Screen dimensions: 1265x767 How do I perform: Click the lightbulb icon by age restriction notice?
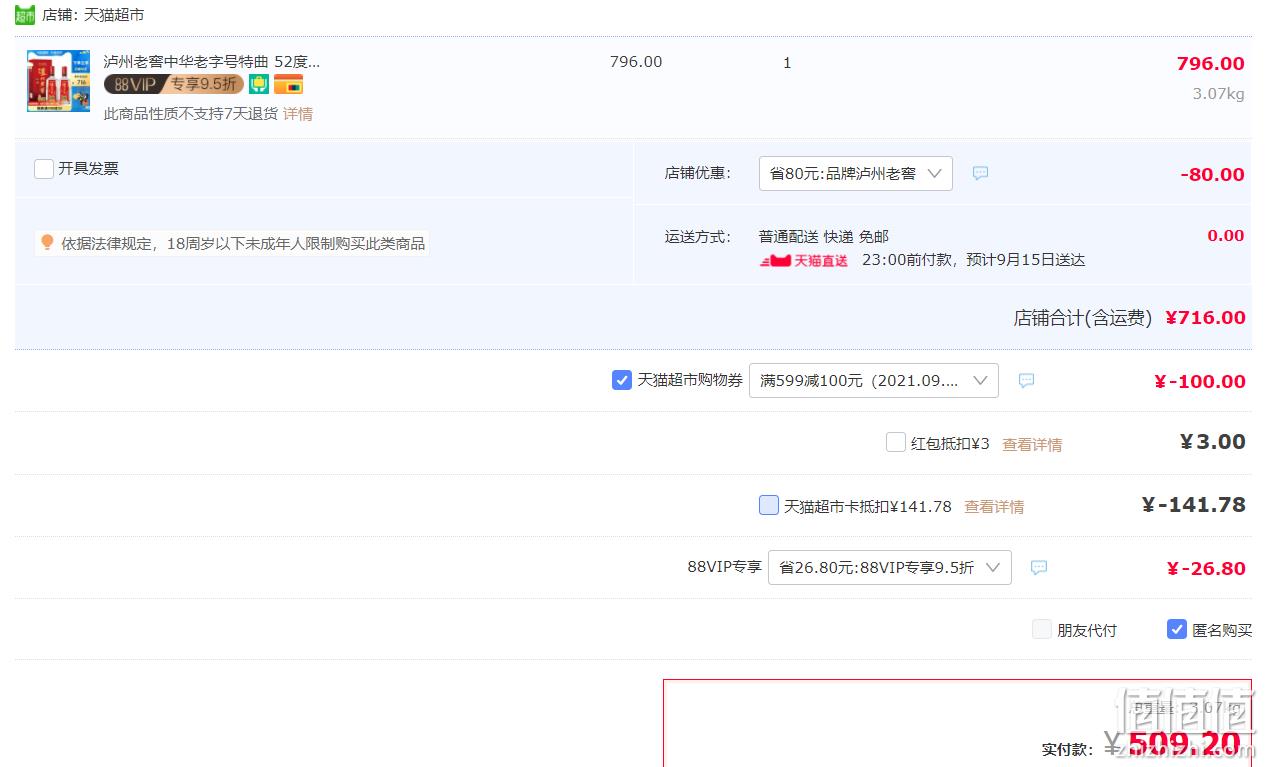(47, 242)
